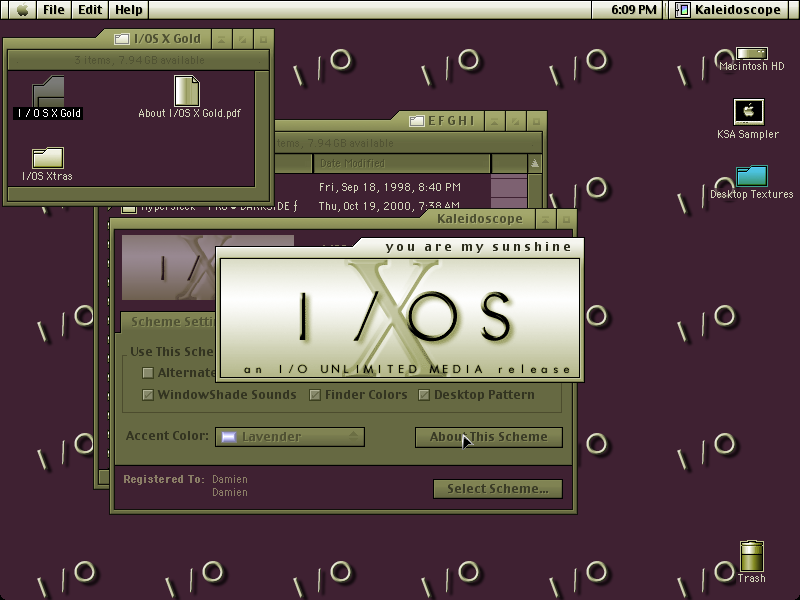Collapse the I/OS X Gold window with WindowShade

221,39
